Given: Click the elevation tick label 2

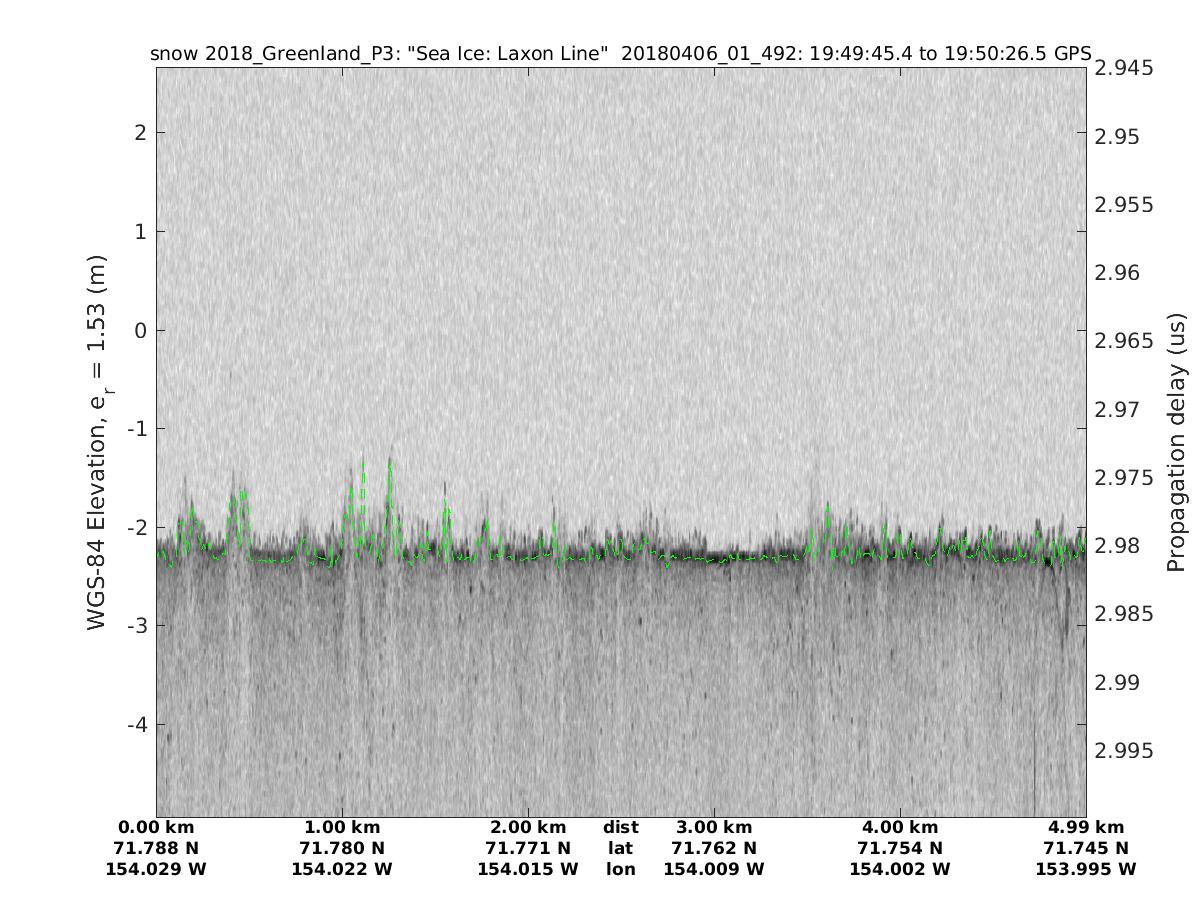Looking at the screenshot, I should [141, 132].
